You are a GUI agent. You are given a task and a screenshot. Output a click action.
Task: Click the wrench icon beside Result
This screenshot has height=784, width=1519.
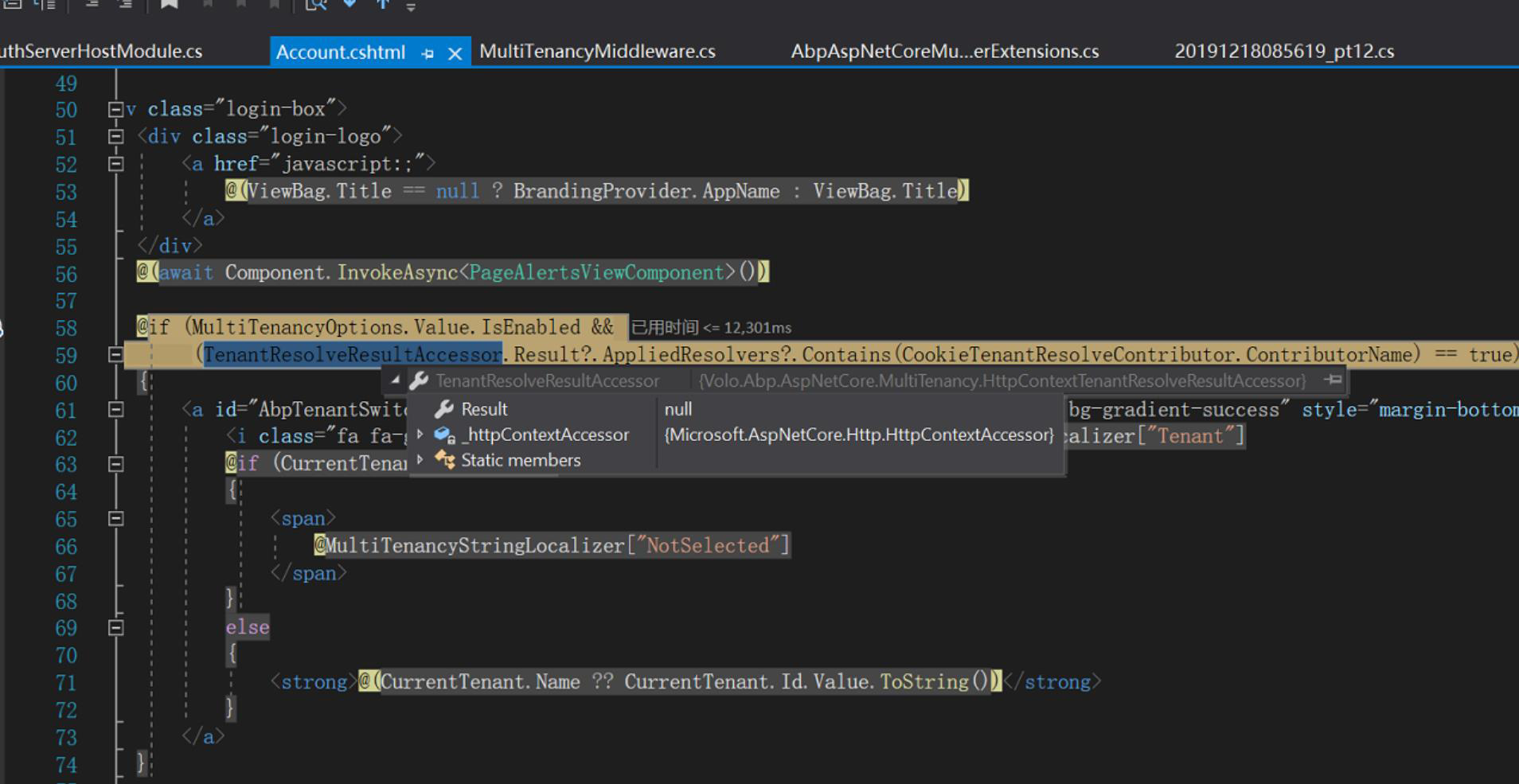[443, 409]
